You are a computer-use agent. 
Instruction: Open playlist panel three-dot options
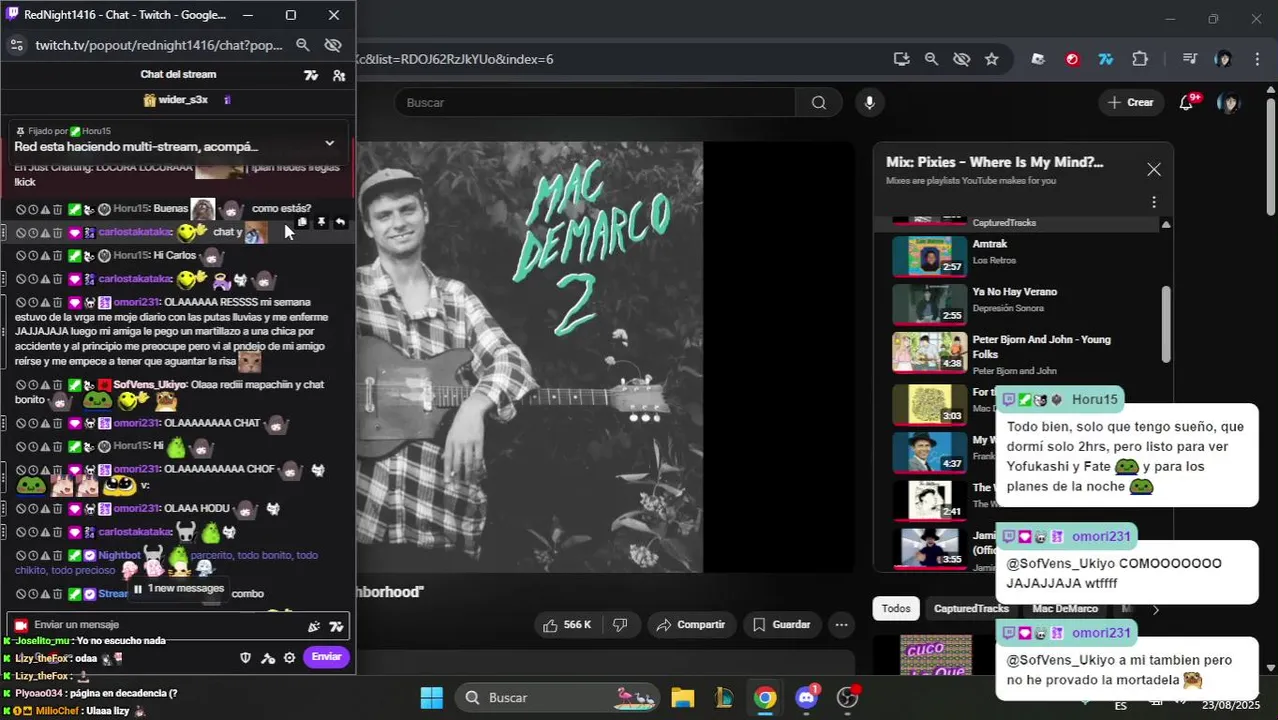coord(1154,202)
